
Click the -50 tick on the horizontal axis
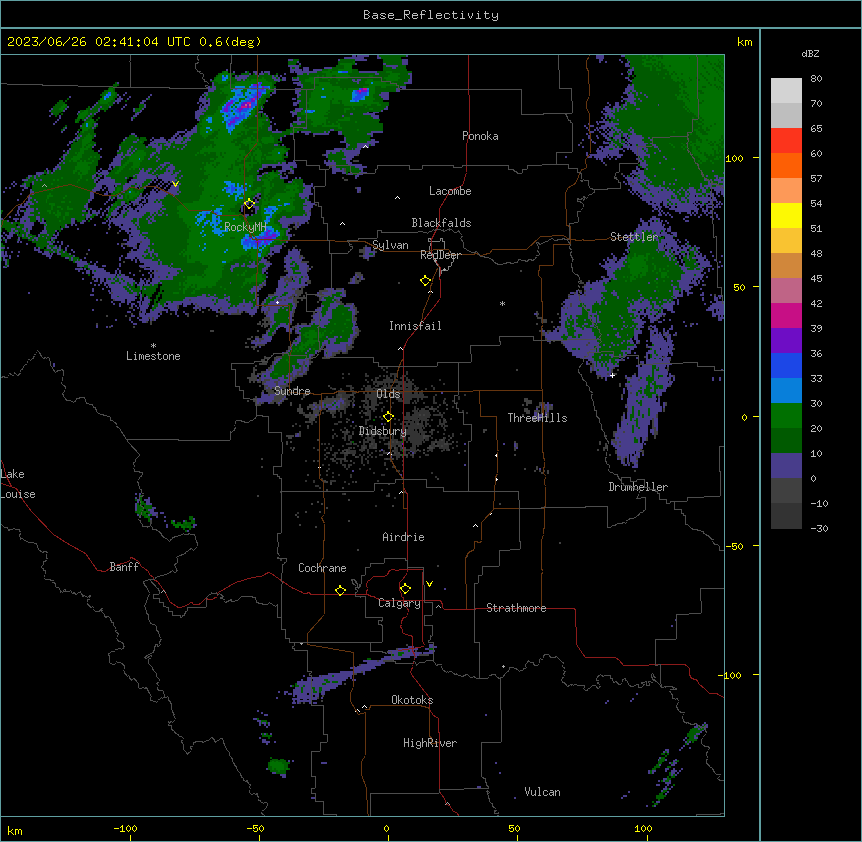255,828
